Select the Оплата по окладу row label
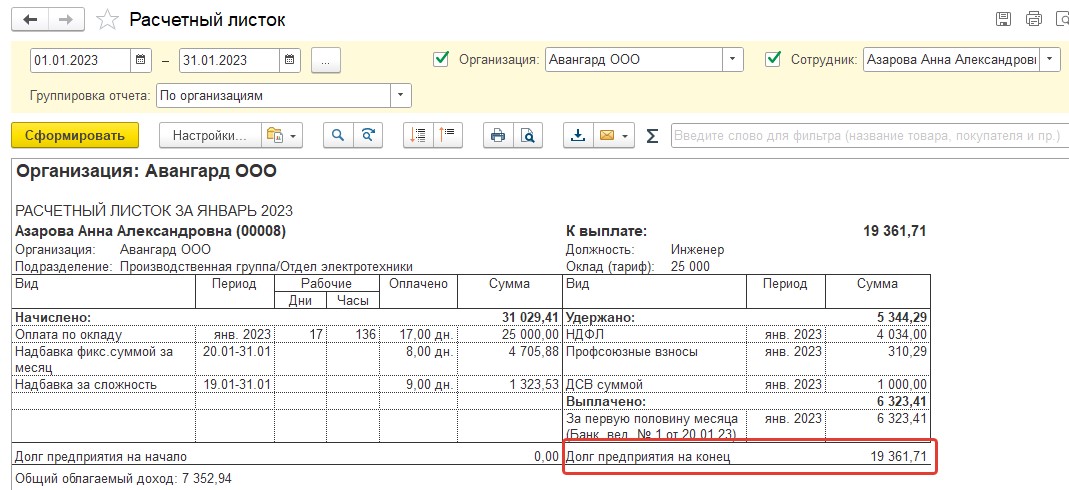The height and width of the screenshot is (490, 1069). (x=69, y=335)
